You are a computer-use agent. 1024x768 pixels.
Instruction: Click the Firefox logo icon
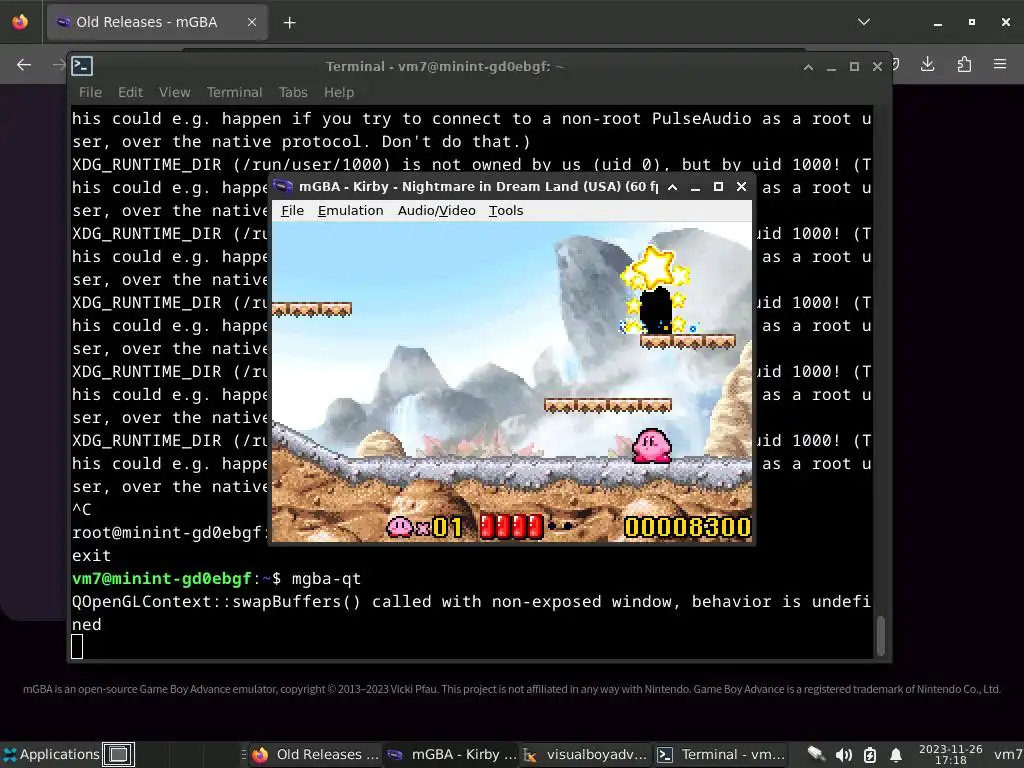[x=20, y=22]
